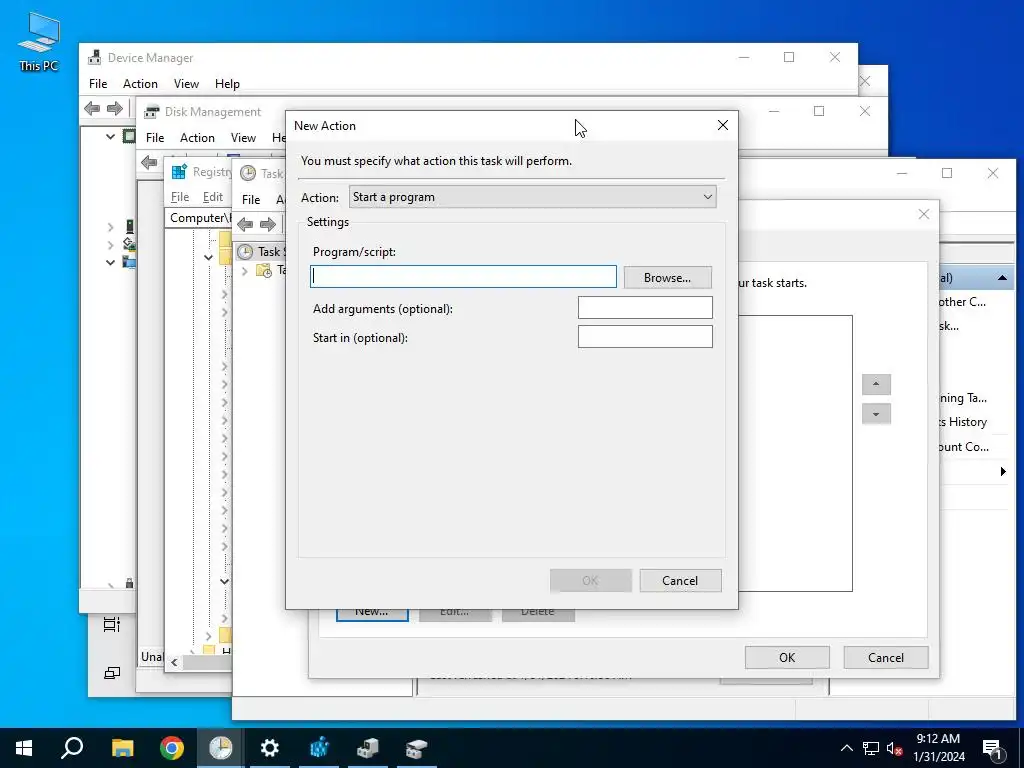
Task: Switch to Disk Management taskbar icon
Action: point(417,748)
